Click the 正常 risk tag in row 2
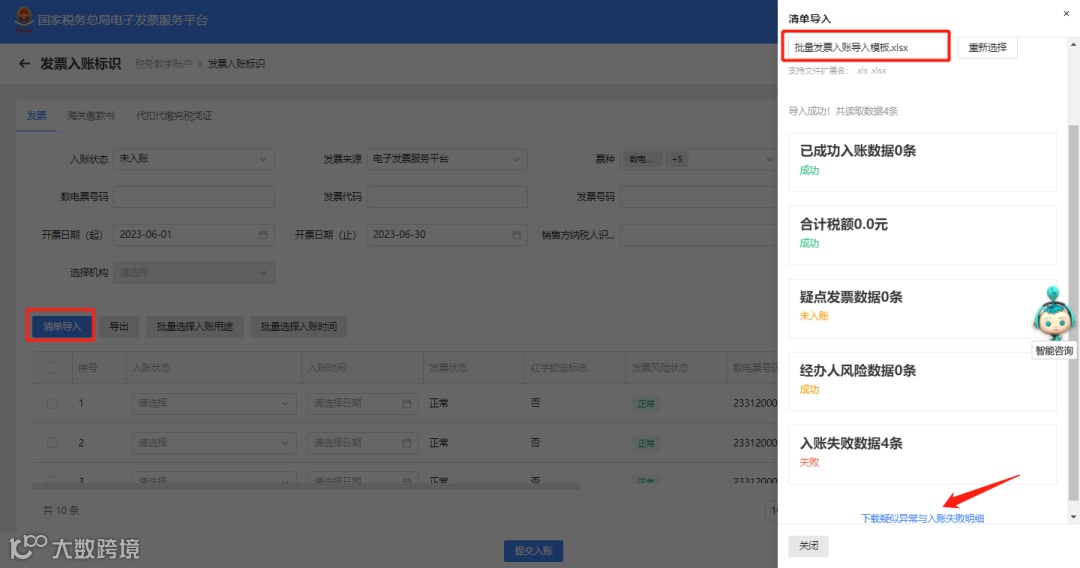Screen dimensions: 1080x568 [645, 443]
